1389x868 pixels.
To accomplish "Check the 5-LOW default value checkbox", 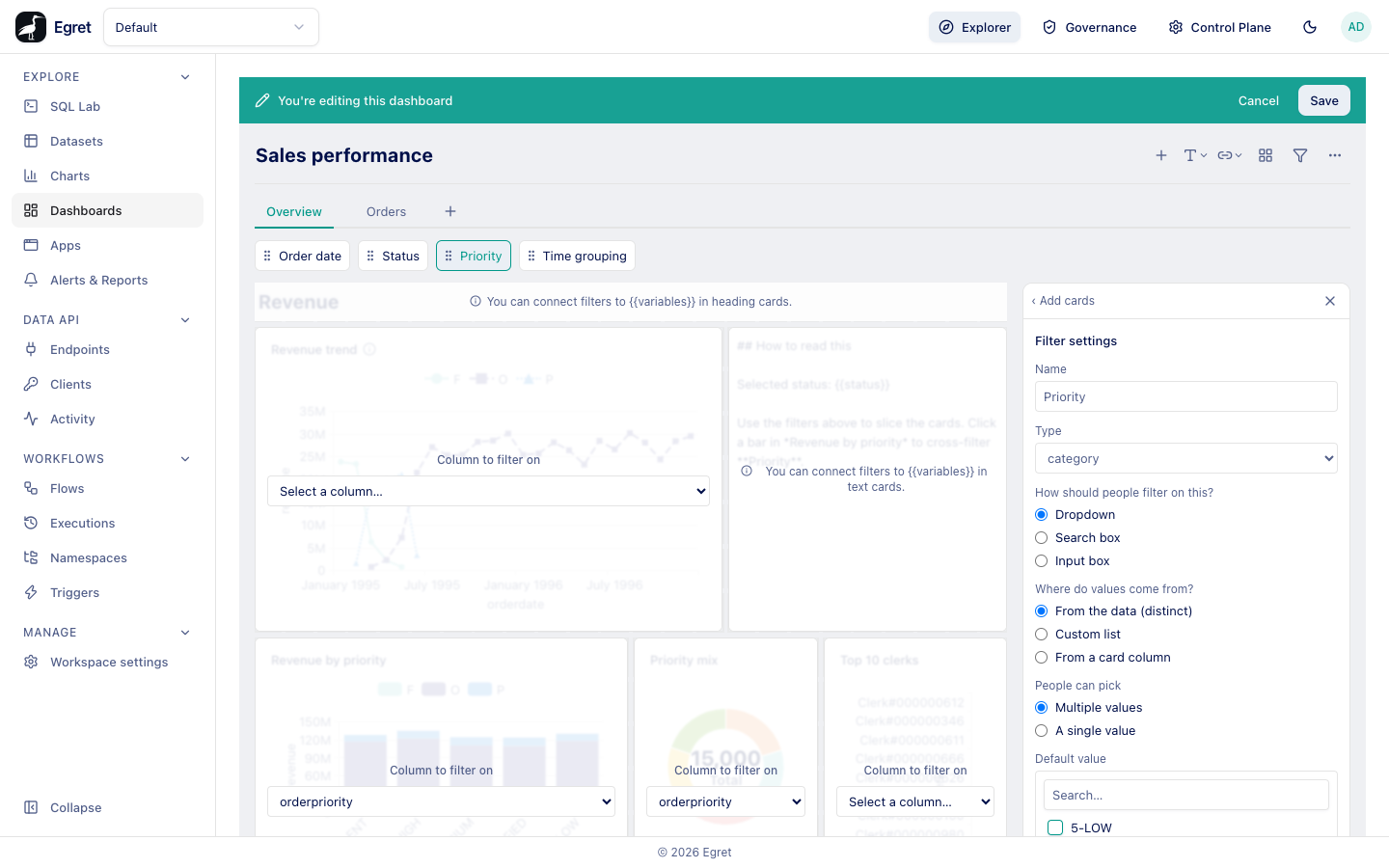I will pos(1056,827).
